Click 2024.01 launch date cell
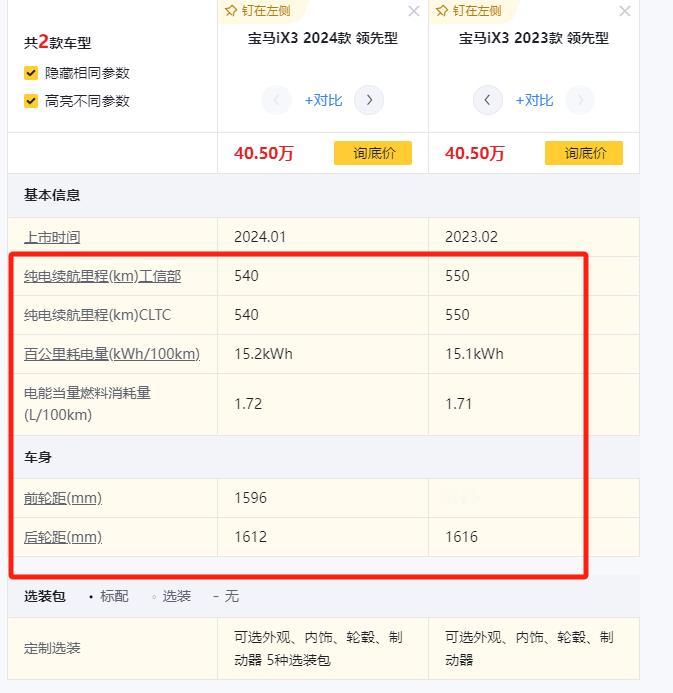 tap(260, 237)
